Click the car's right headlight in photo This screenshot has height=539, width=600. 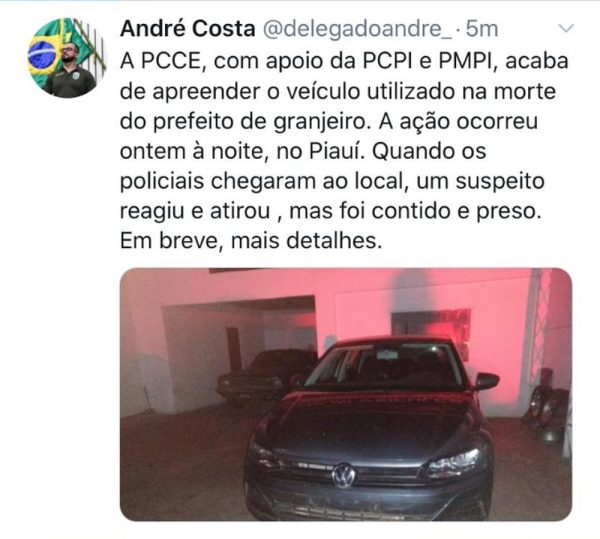pyautogui.click(x=454, y=462)
